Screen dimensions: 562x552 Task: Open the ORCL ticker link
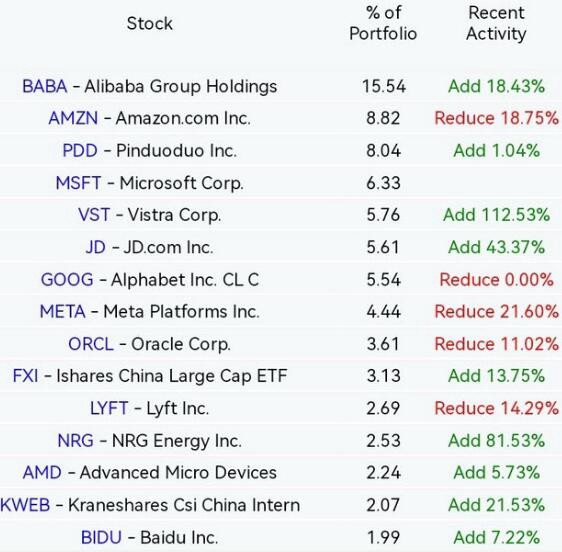[91, 344]
